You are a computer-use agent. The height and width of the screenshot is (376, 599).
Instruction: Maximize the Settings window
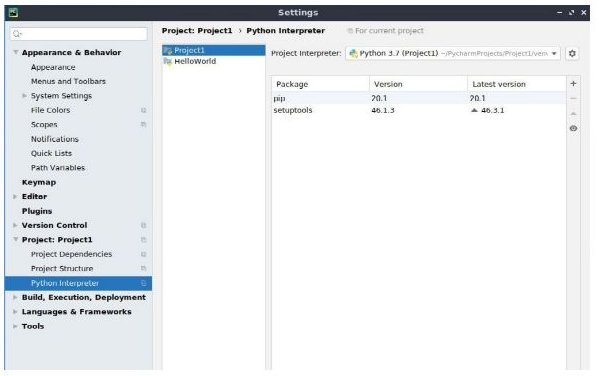[x=571, y=13]
